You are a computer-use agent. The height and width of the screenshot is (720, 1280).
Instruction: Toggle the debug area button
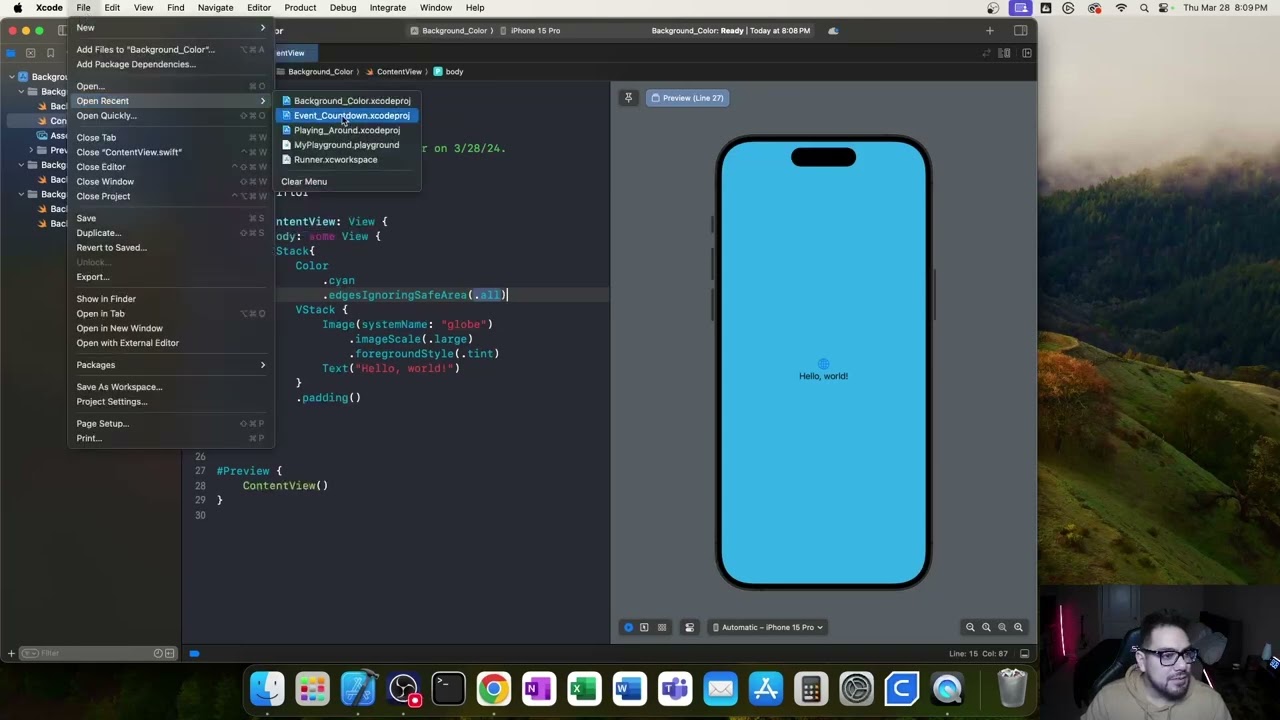coord(1024,654)
